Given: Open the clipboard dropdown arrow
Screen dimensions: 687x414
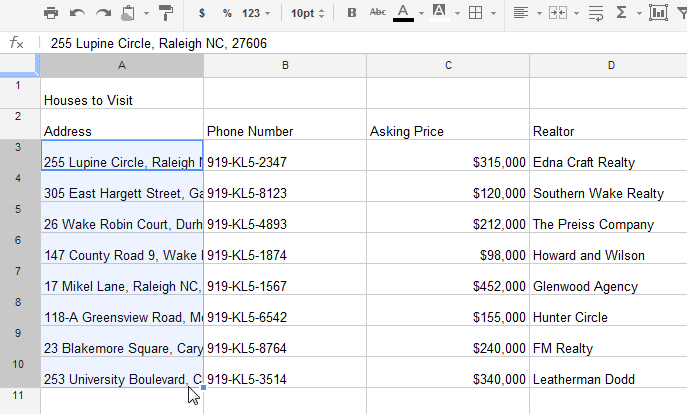Looking at the screenshot, I should coord(146,14).
